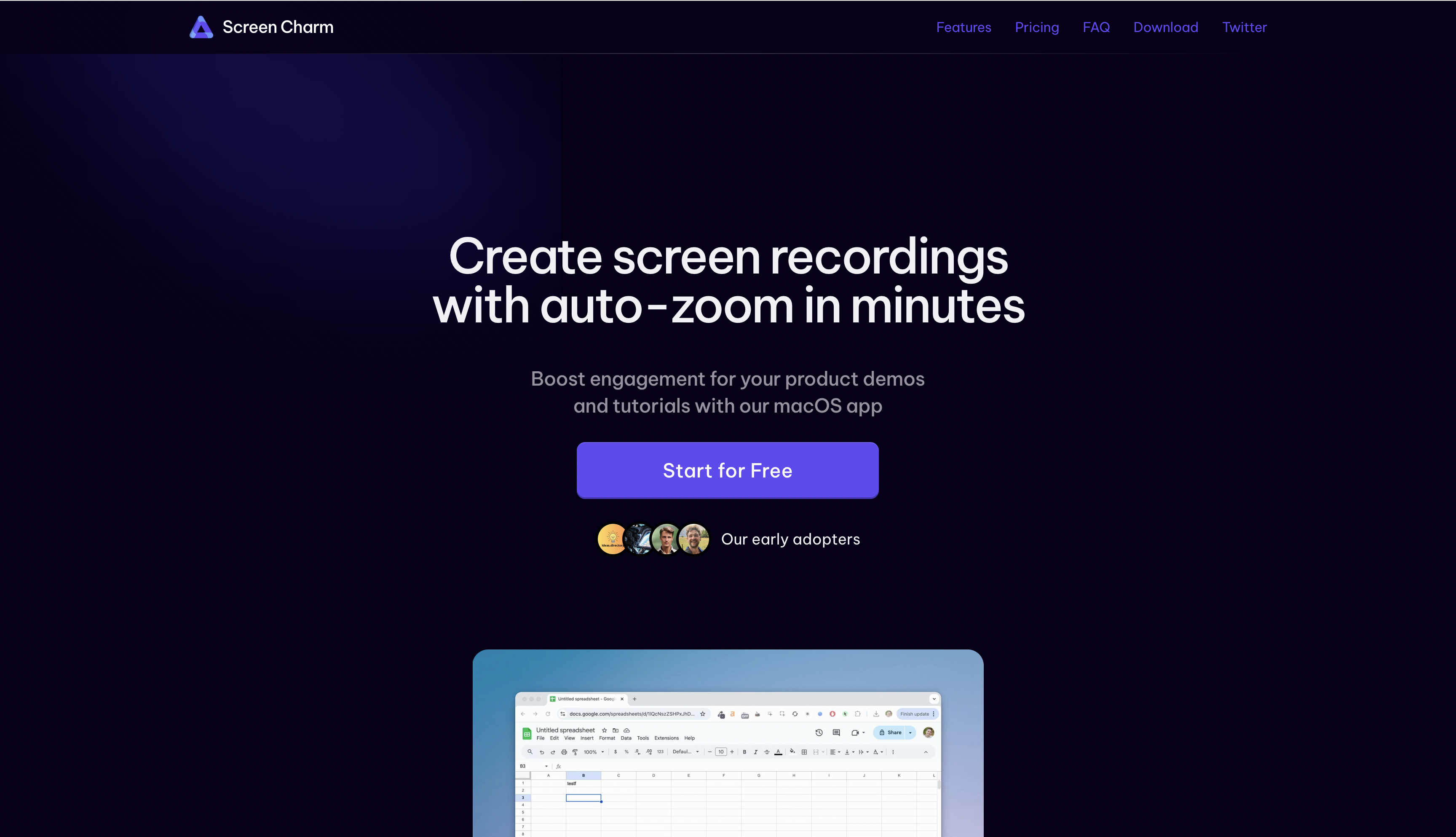Image resolution: width=1456 pixels, height=837 pixels.
Task: Expand the Share button dropdown arrow
Action: pyautogui.click(x=910, y=732)
